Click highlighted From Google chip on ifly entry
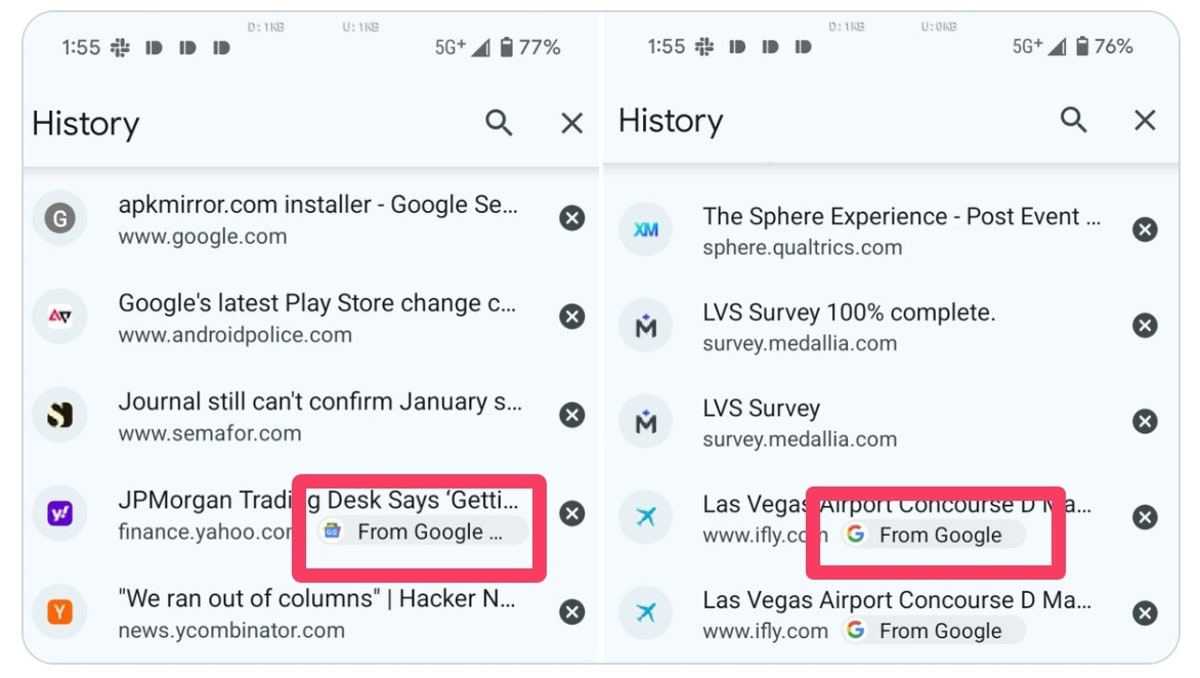1200x678 pixels. coord(932,535)
